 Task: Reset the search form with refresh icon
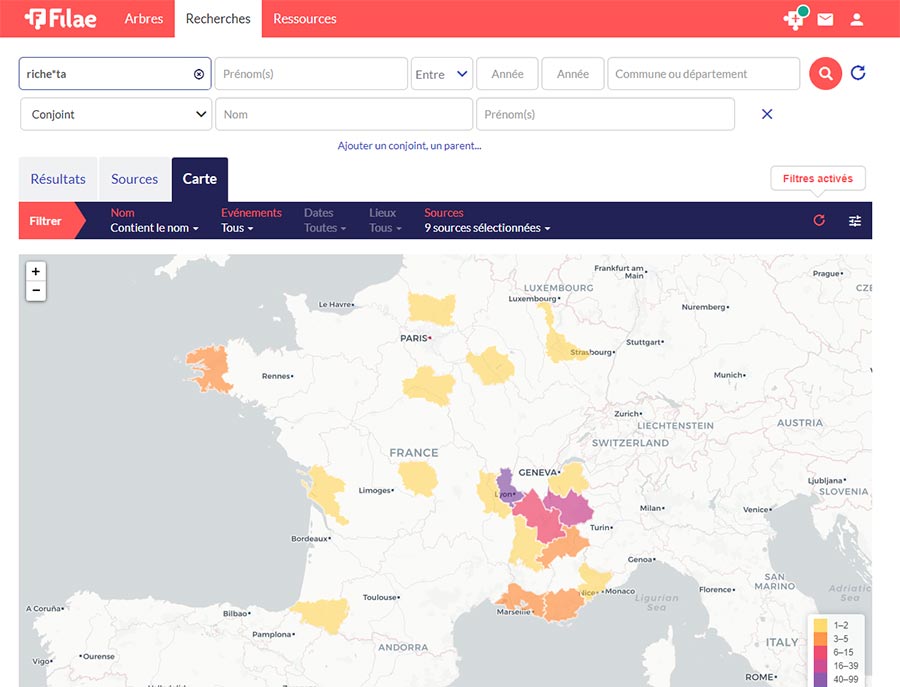[858, 73]
